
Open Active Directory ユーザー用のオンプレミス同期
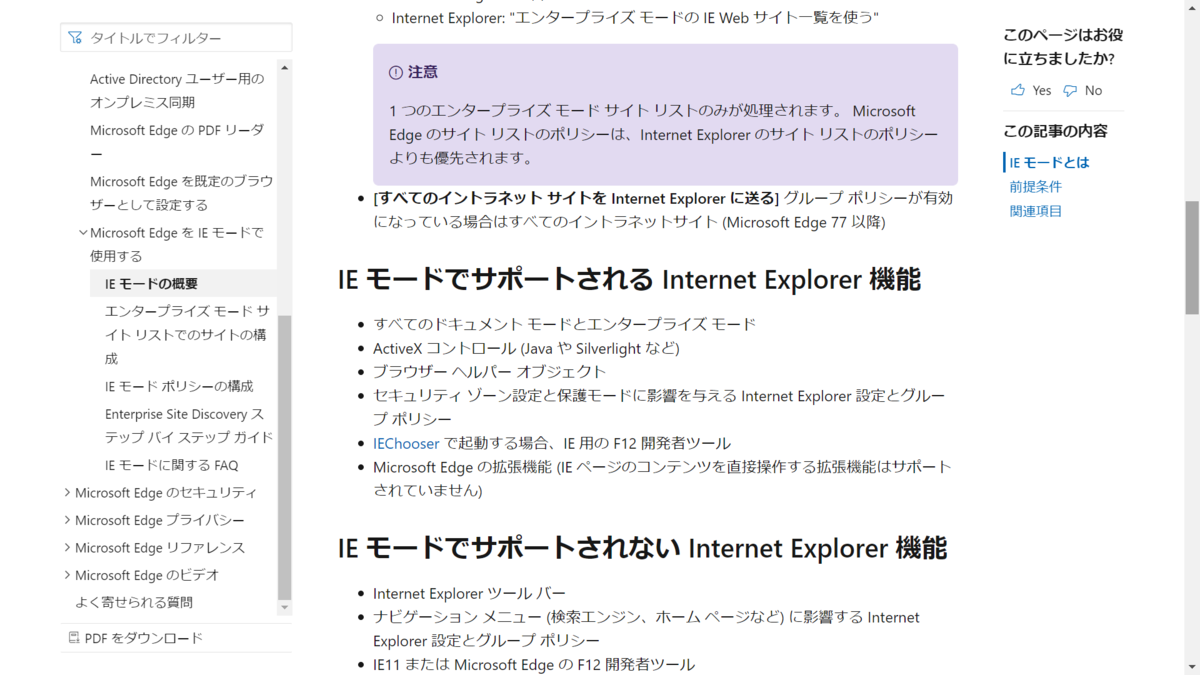(177, 90)
